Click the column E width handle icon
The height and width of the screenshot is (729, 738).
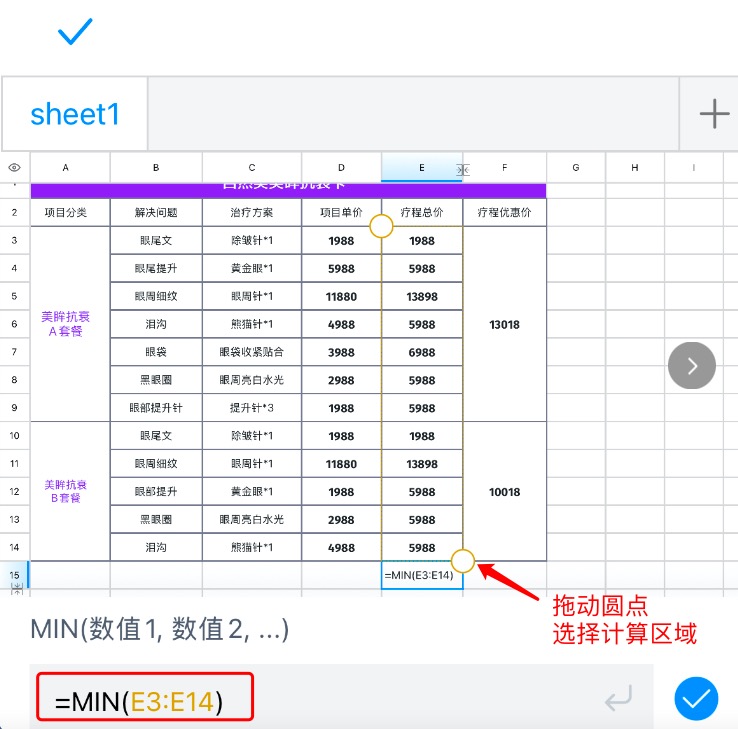[x=463, y=169]
